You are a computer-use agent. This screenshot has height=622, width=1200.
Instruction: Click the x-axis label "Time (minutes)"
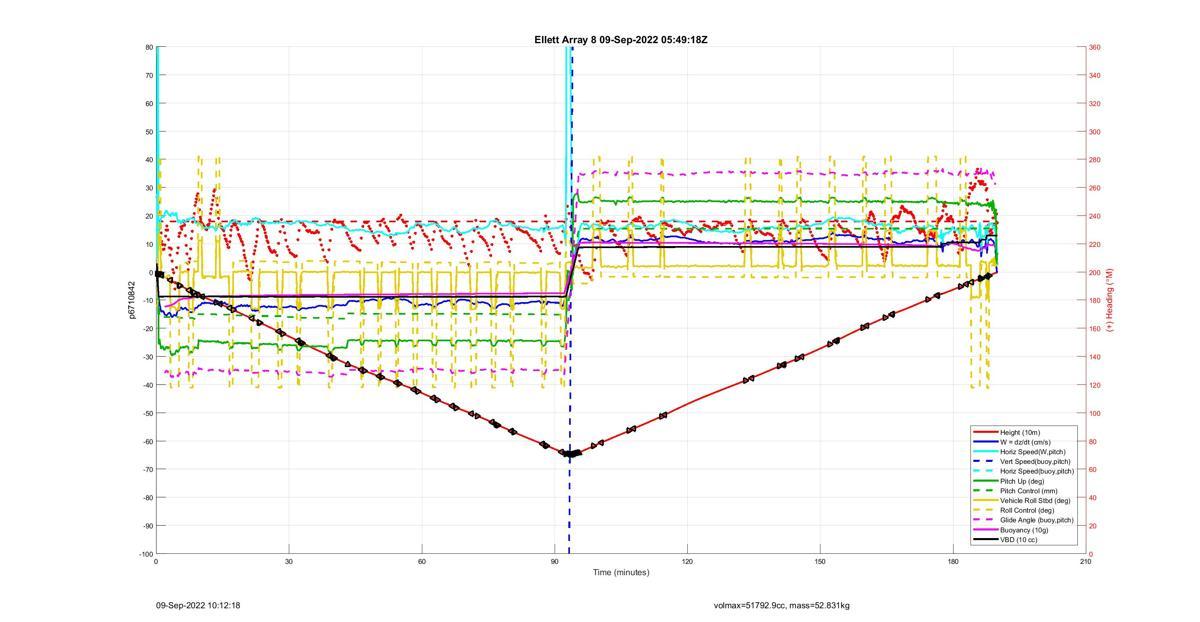point(620,572)
